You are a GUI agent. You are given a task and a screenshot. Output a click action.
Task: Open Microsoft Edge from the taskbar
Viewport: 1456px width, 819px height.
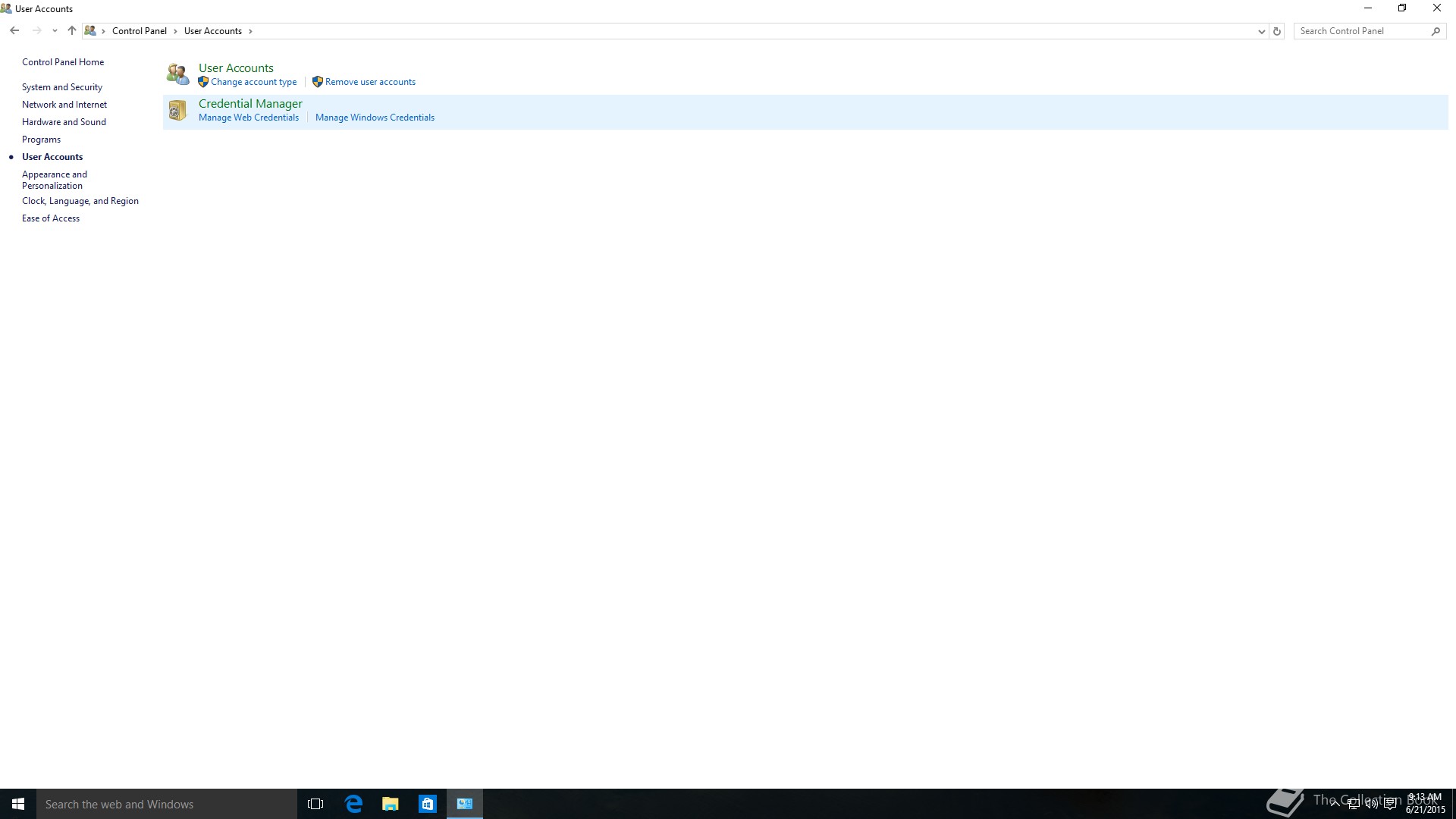[x=353, y=804]
